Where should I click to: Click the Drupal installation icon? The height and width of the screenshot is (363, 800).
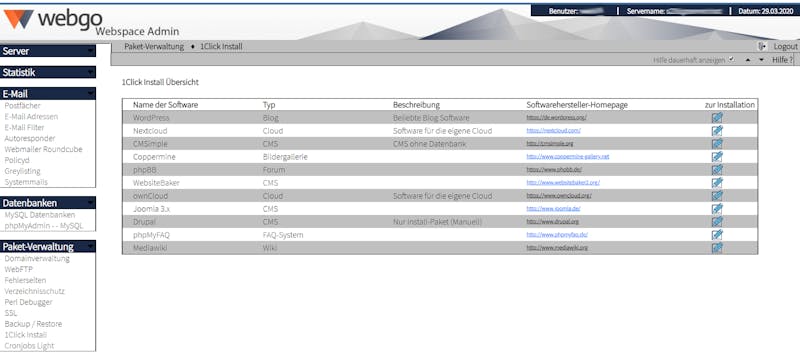coord(717,222)
